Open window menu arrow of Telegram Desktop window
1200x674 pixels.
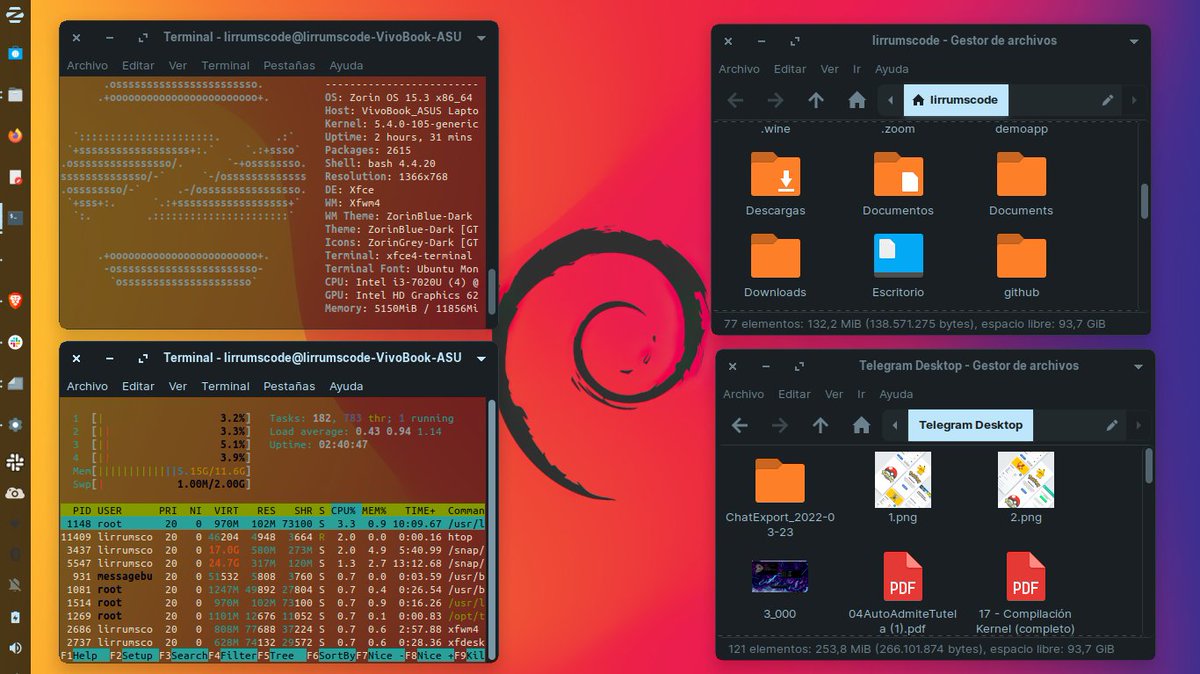(x=1138, y=366)
